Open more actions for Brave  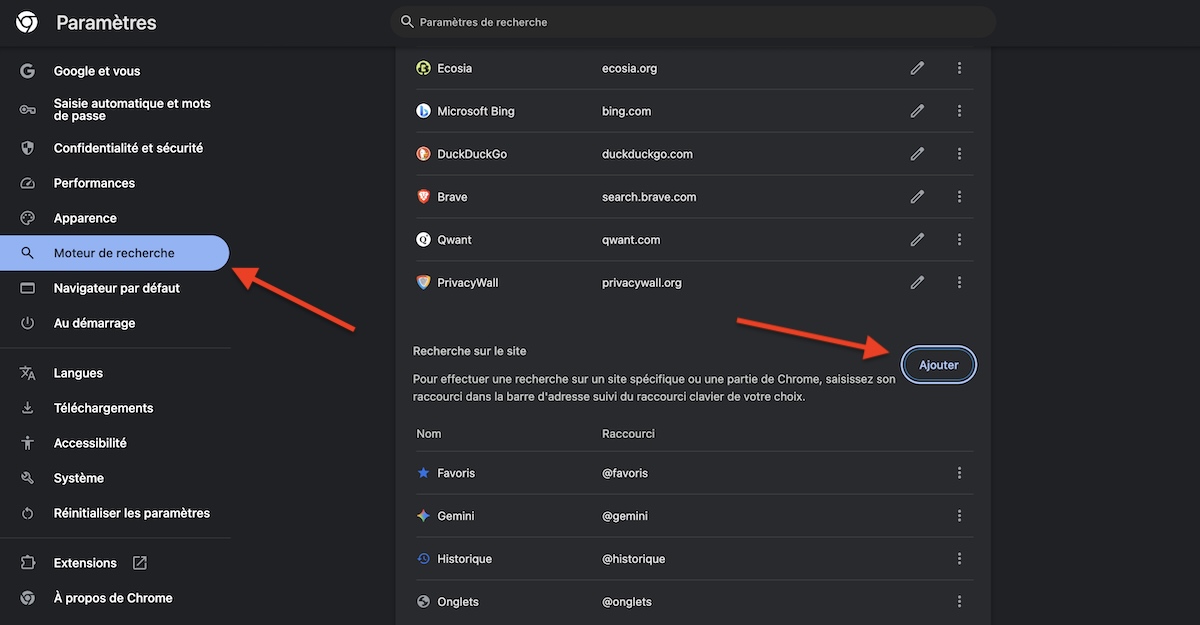click(959, 197)
